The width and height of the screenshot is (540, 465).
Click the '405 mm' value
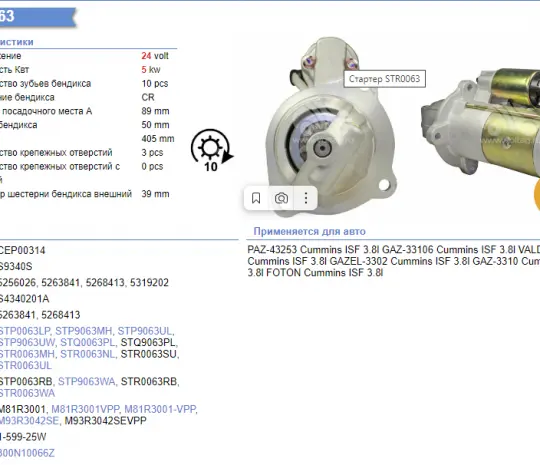158,138
